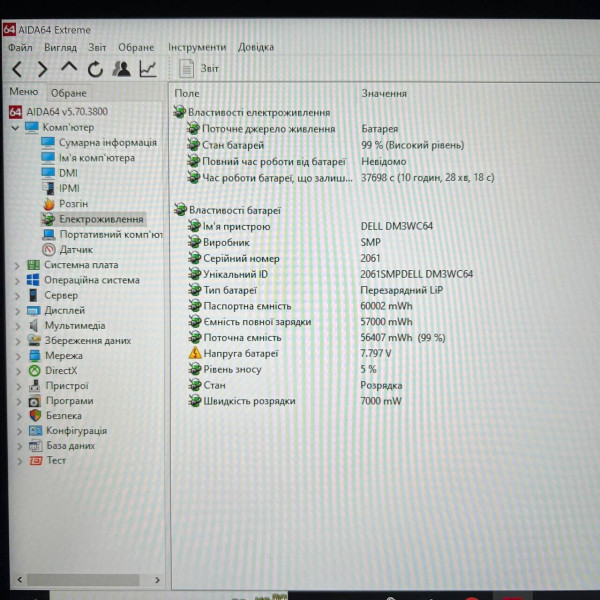The width and height of the screenshot is (600, 600).
Task: Click the Програми programs icon
Action: pyautogui.click(x=35, y=401)
